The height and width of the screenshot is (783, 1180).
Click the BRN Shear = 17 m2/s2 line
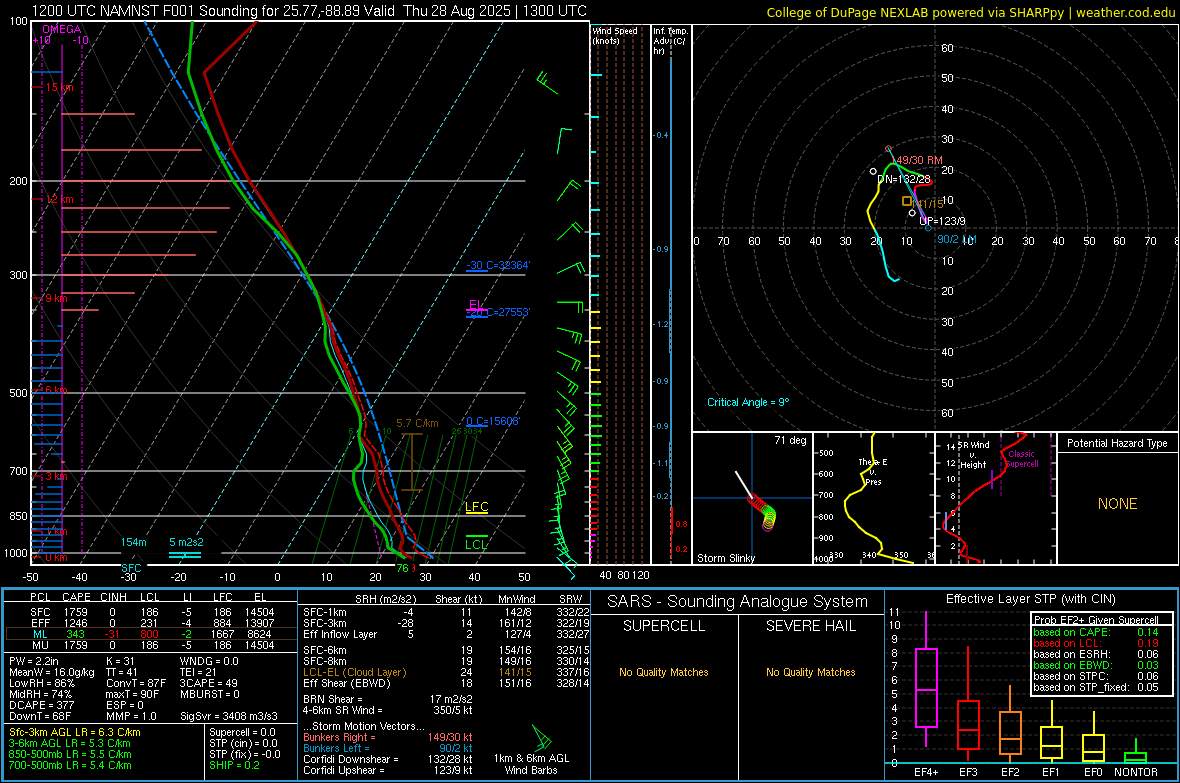pos(388,699)
